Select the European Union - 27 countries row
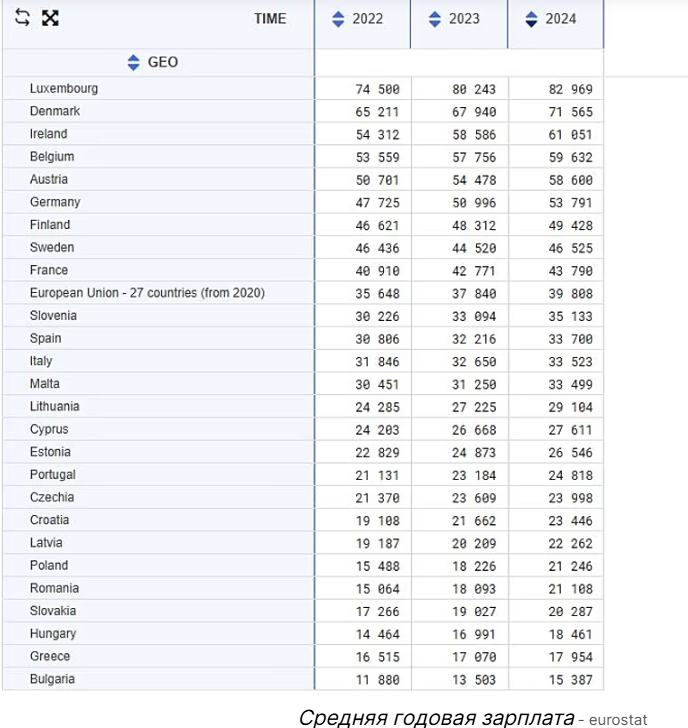The height and width of the screenshot is (728, 688). coord(147,293)
